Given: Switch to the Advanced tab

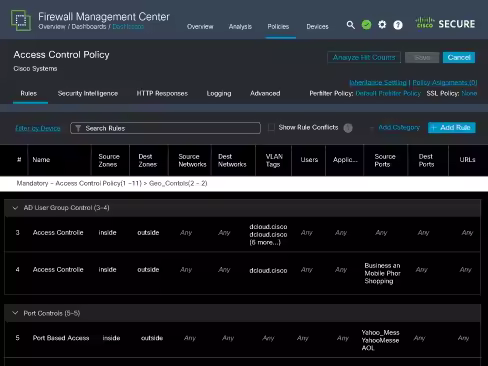Looking at the screenshot, I should pyautogui.click(x=265, y=93).
